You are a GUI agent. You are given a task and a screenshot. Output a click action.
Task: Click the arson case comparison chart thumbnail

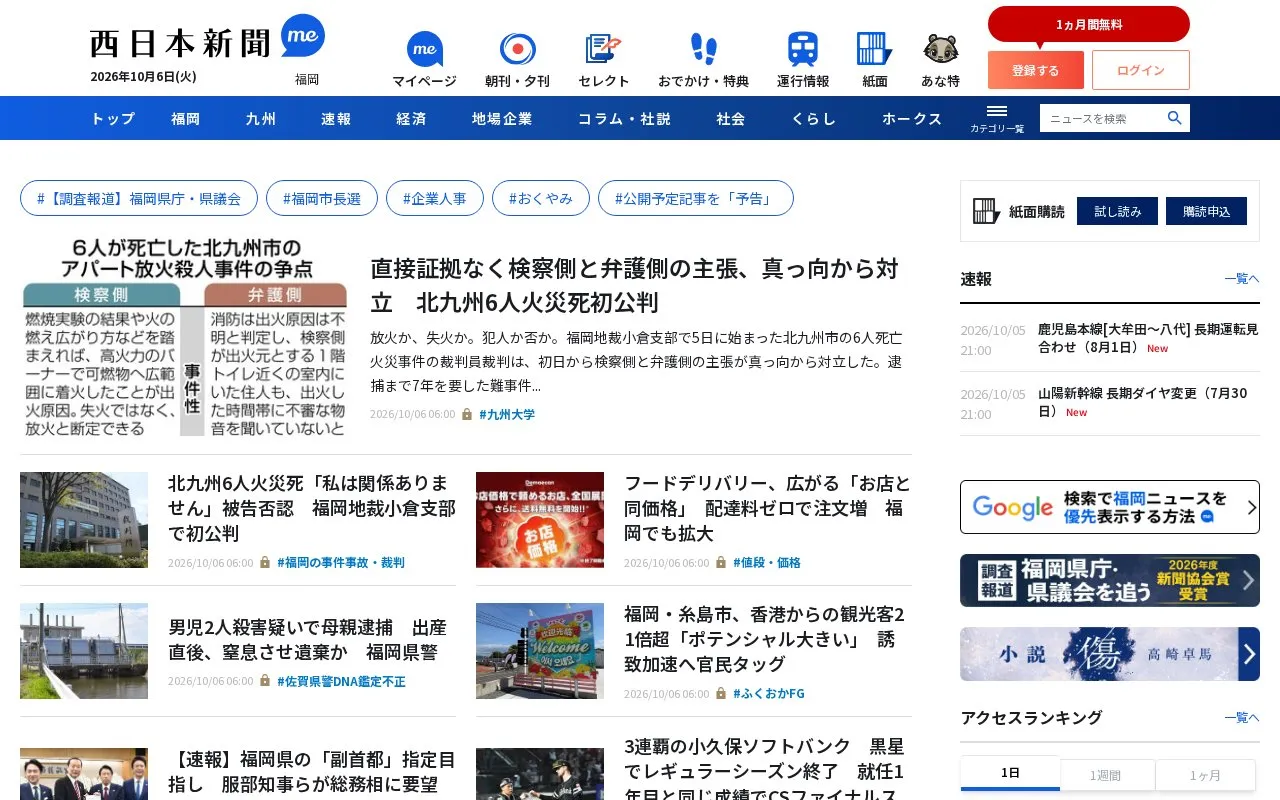tap(184, 338)
